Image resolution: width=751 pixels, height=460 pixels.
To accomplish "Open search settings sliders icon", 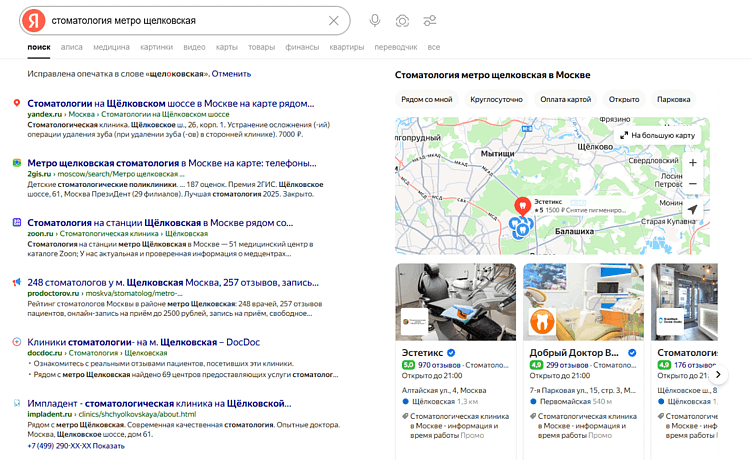I will point(430,21).
